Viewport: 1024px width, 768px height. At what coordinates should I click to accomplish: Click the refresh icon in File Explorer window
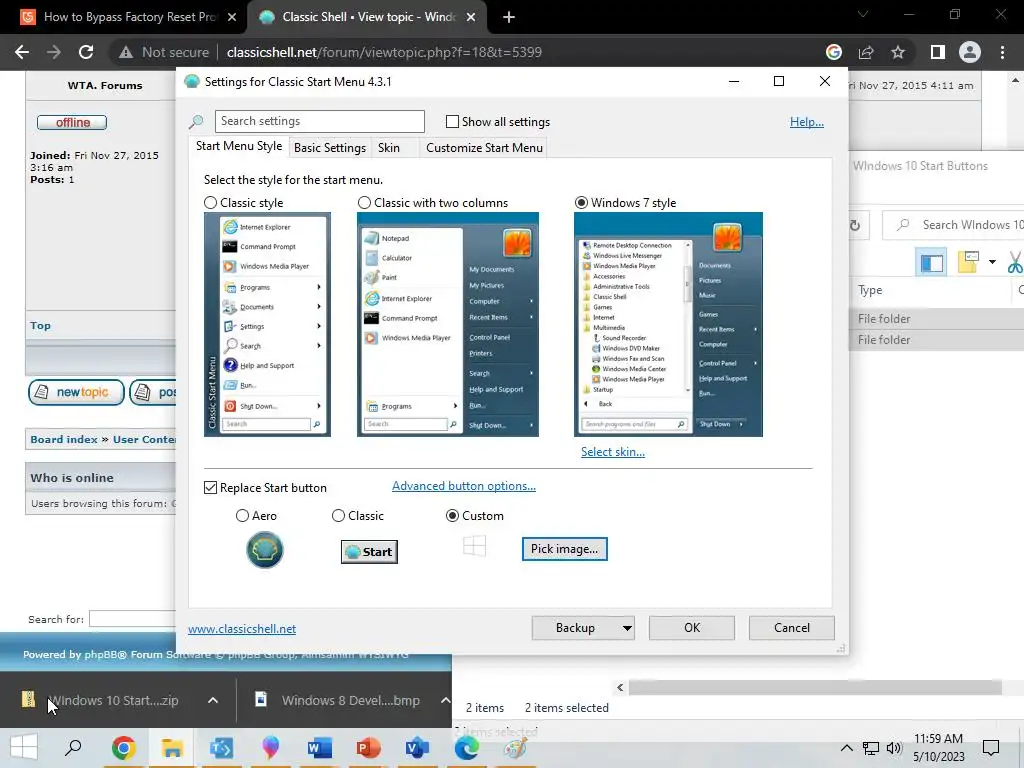[x=854, y=225]
